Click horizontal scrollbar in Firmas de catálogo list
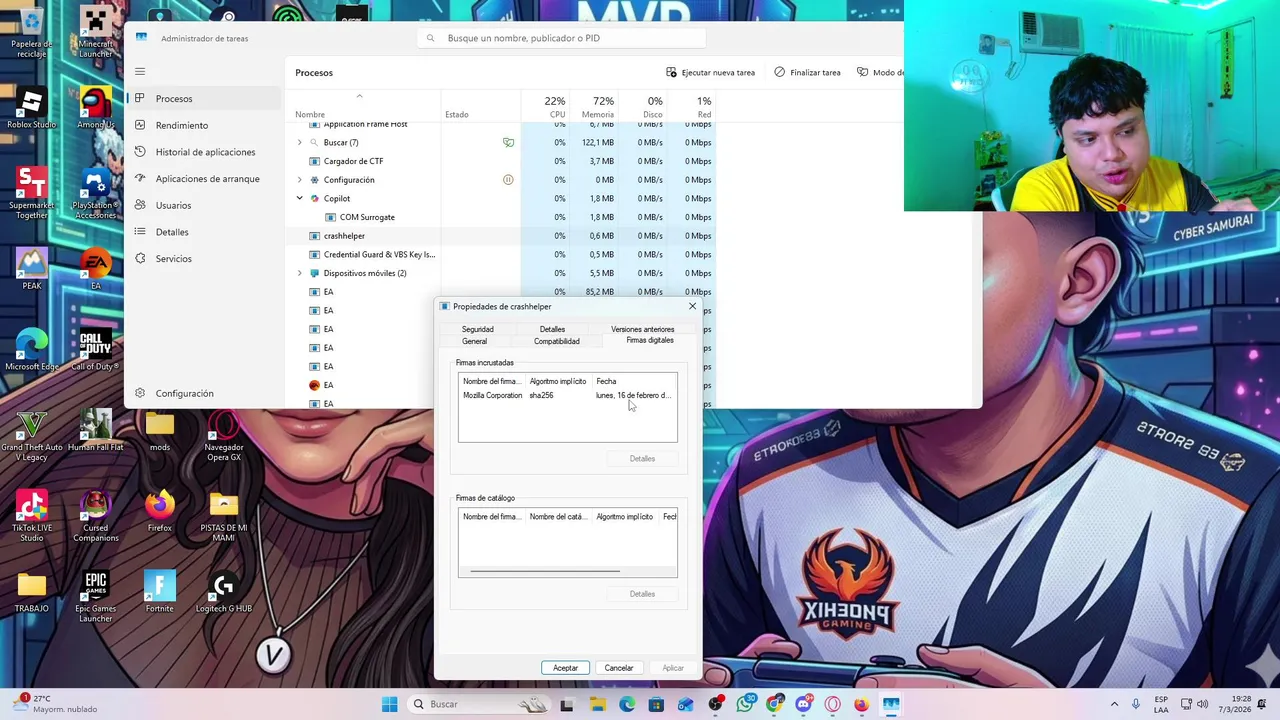 pyautogui.click(x=545, y=571)
